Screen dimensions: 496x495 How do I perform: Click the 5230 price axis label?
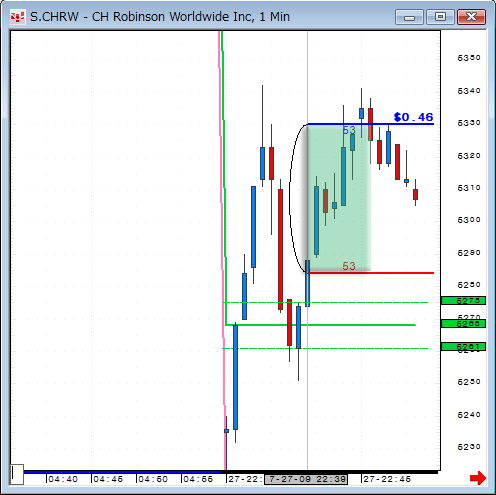point(469,447)
